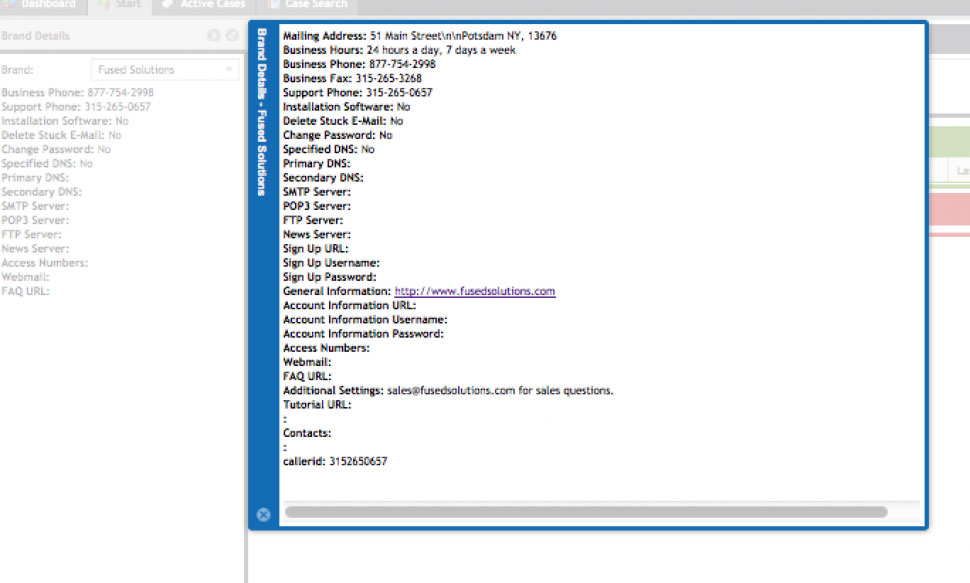The image size is (970, 583).
Task: Click 'Change Password: No' in the popup
Action: [x=337, y=136]
